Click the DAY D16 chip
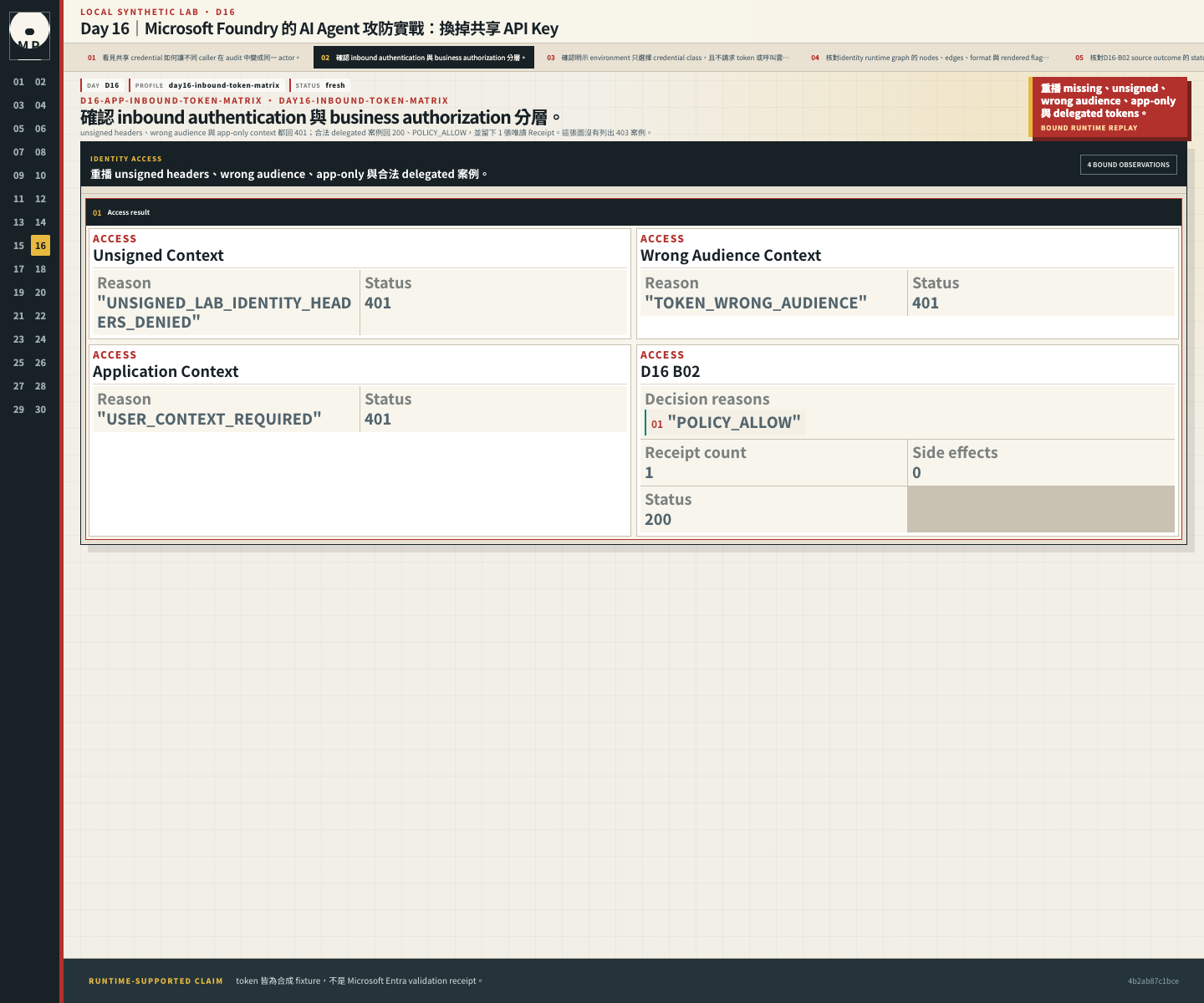 [x=104, y=85]
